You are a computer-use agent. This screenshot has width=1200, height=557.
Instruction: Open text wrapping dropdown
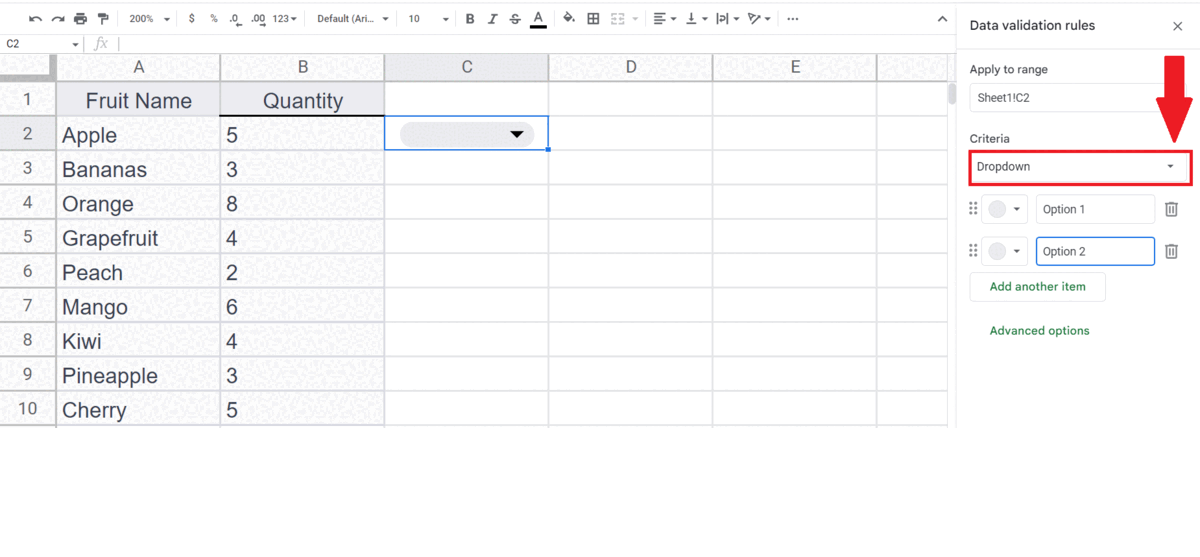[727, 19]
